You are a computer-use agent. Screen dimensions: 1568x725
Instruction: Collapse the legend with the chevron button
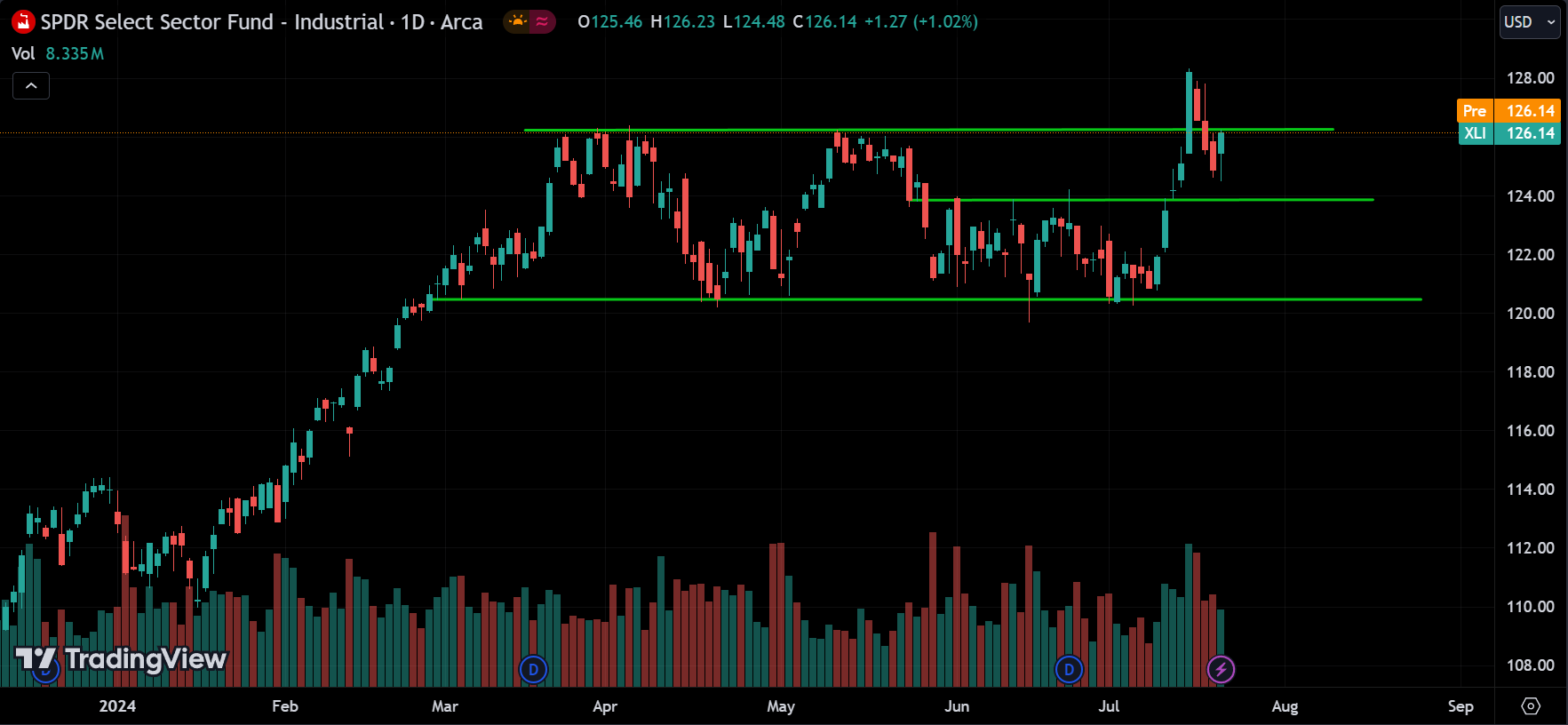tap(31, 86)
